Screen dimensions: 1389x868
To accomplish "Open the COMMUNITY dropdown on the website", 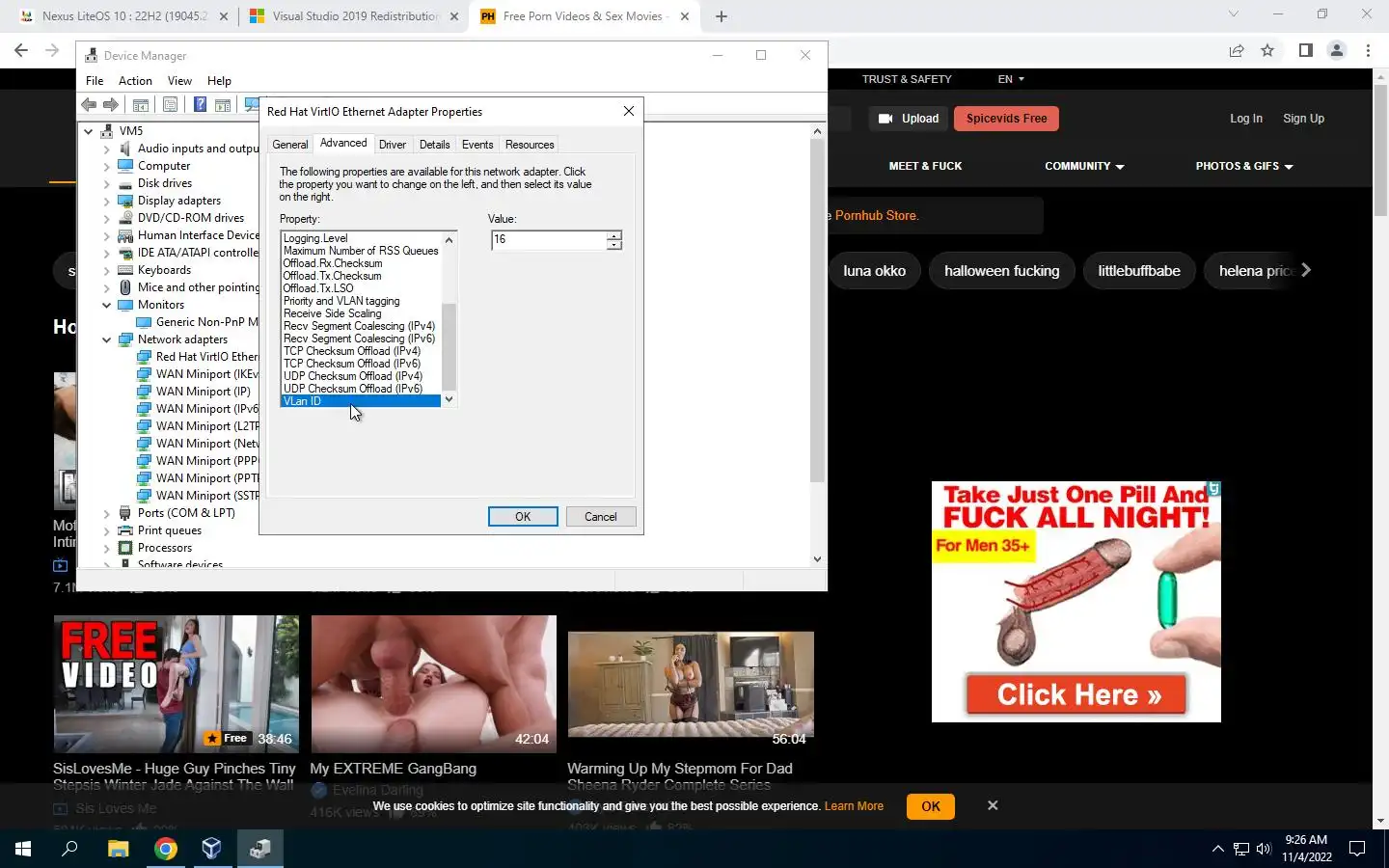I will pyautogui.click(x=1084, y=166).
